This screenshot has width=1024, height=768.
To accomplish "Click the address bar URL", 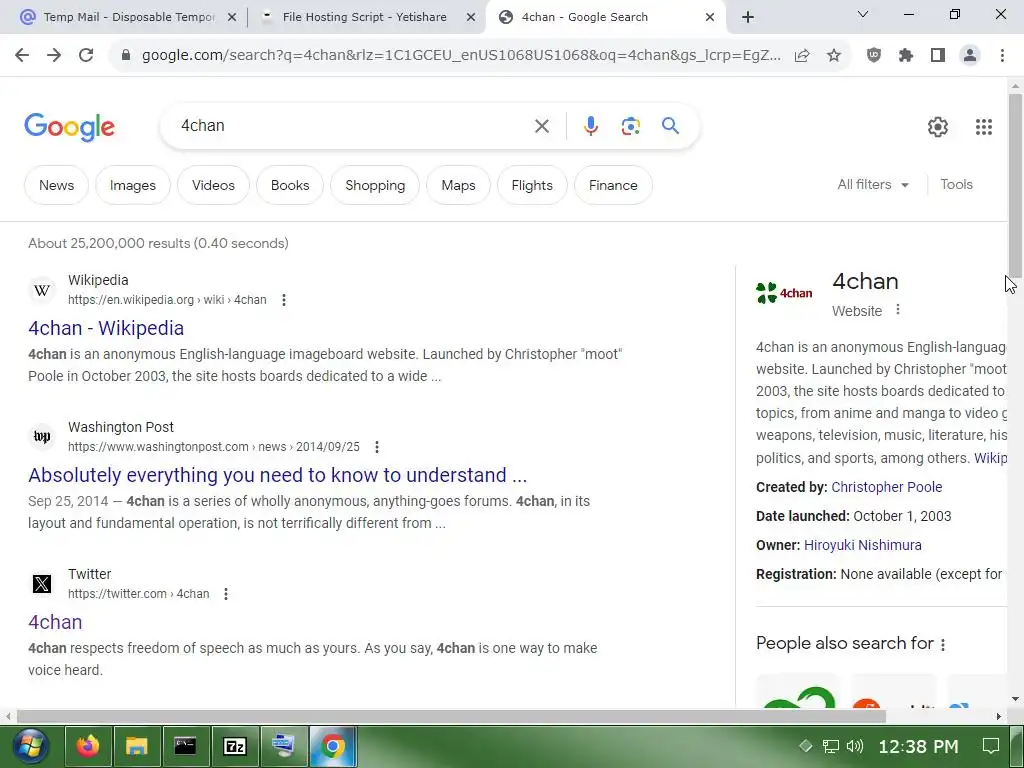I will pyautogui.click(x=461, y=56).
